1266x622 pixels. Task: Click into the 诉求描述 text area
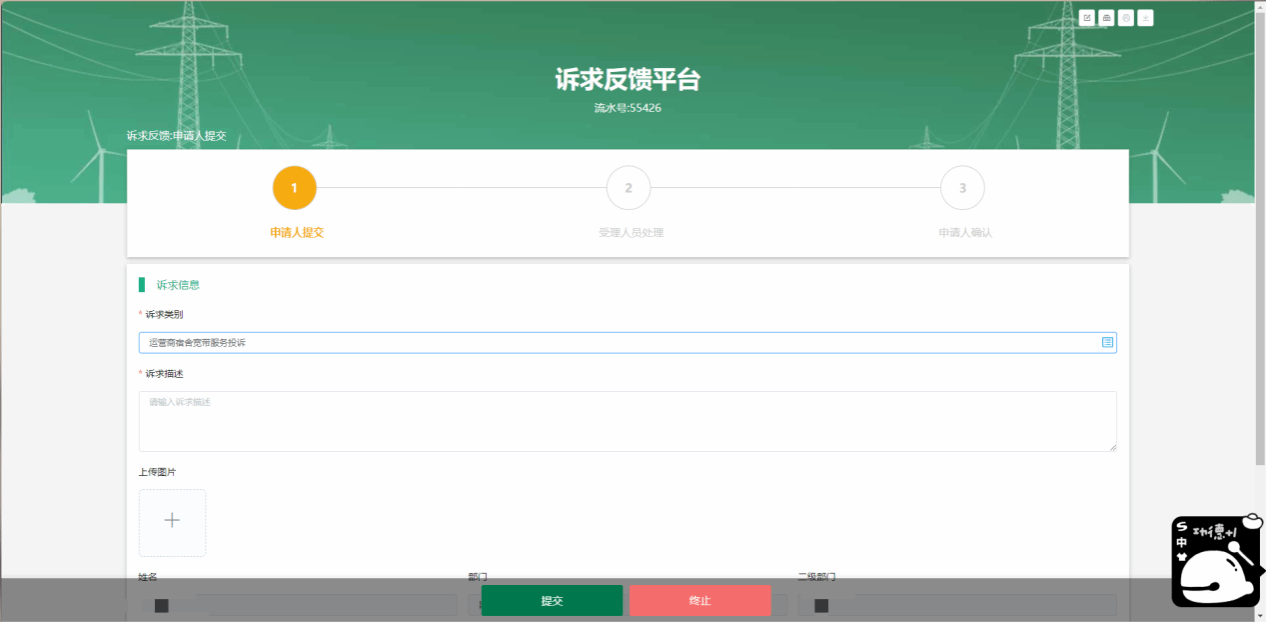click(x=627, y=421)
